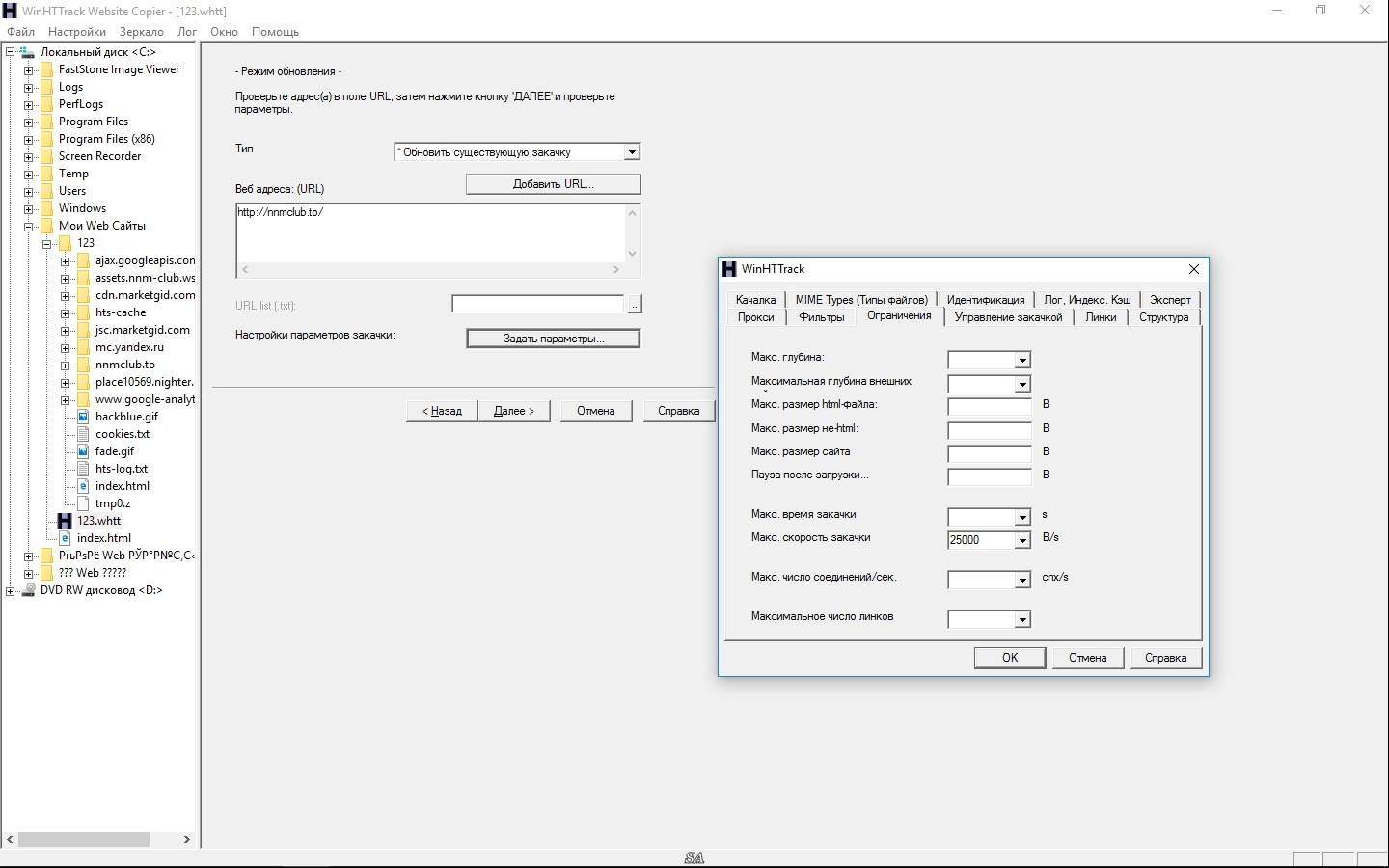Screen dimensions: 1389x868
Task: Click the Далее button
Action: [x=514, y=411]
